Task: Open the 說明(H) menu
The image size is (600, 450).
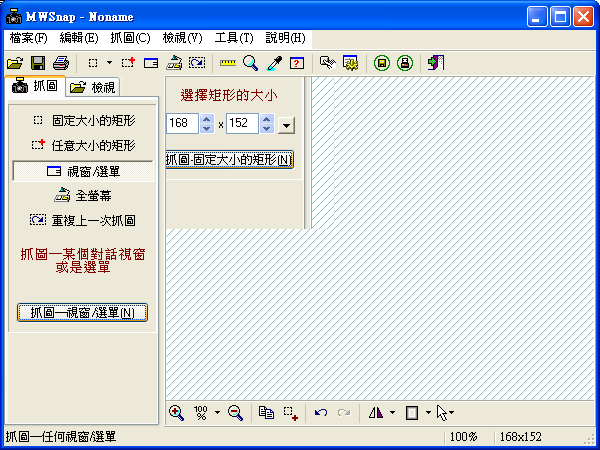Action: (285, 38)
